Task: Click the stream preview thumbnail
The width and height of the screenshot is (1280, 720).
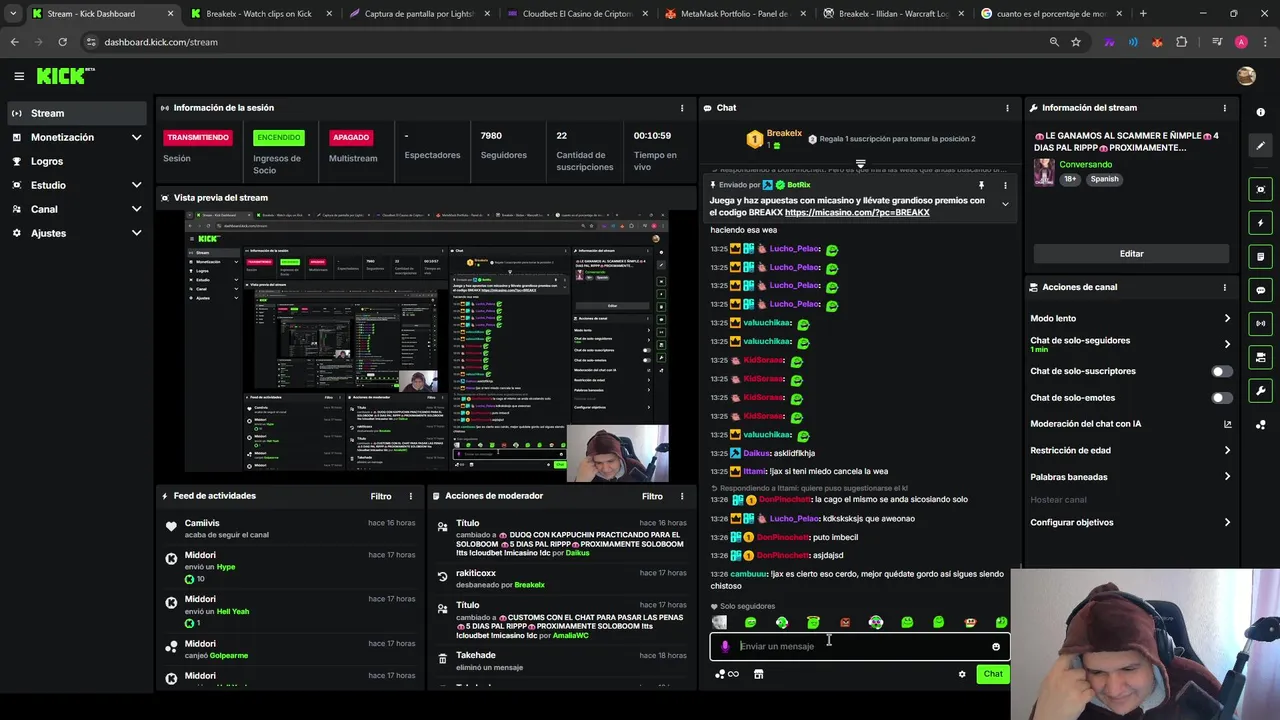Action: tap(427, 346)
